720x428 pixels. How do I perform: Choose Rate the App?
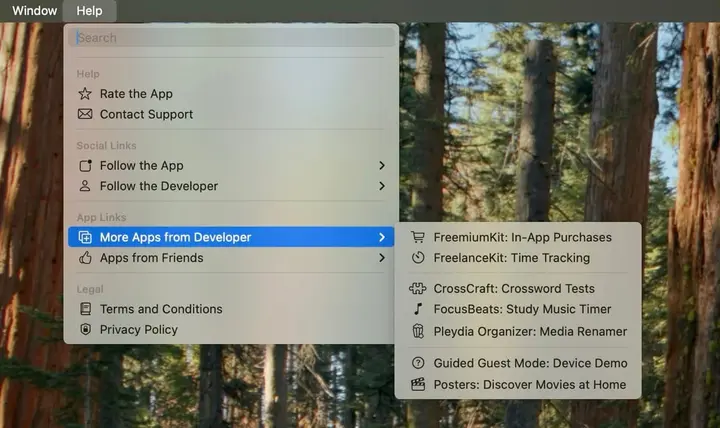pyautogui.click(x=231, y=94)
